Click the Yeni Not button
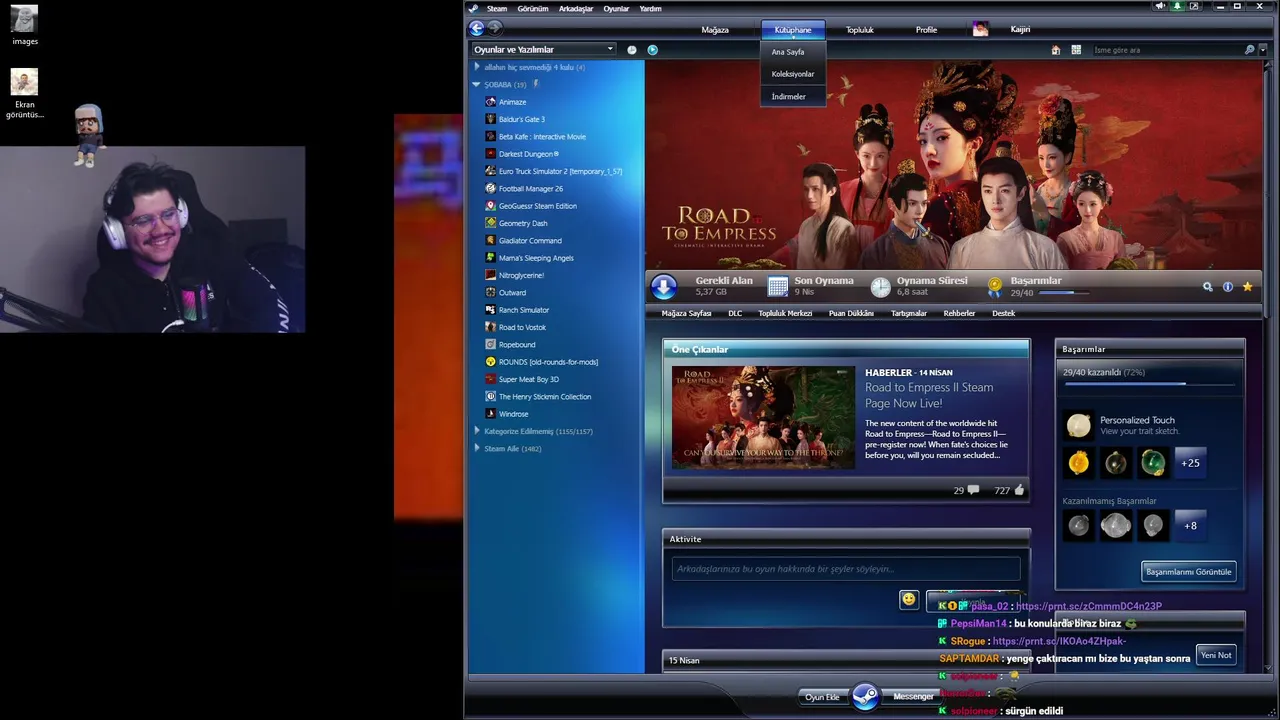 click(1216, 655)
